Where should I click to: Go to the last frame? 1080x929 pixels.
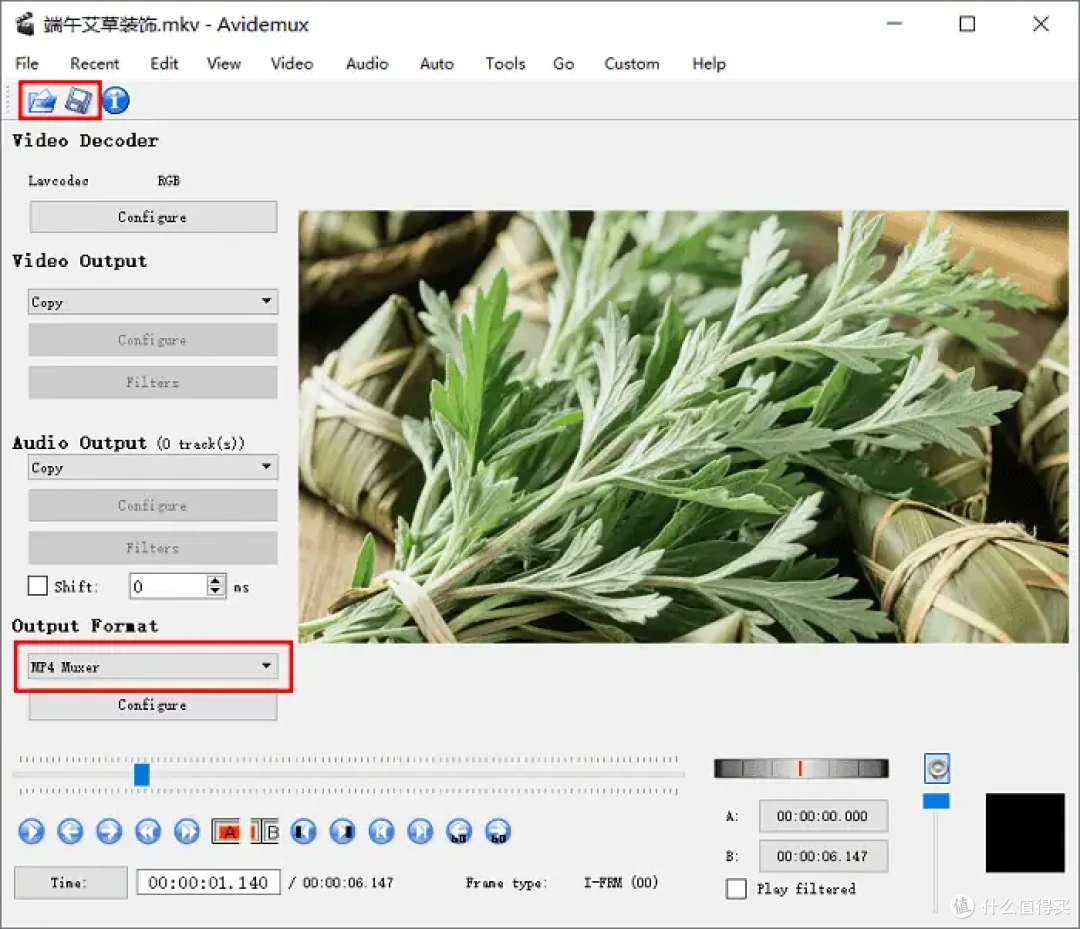click(x=420, y=831)
